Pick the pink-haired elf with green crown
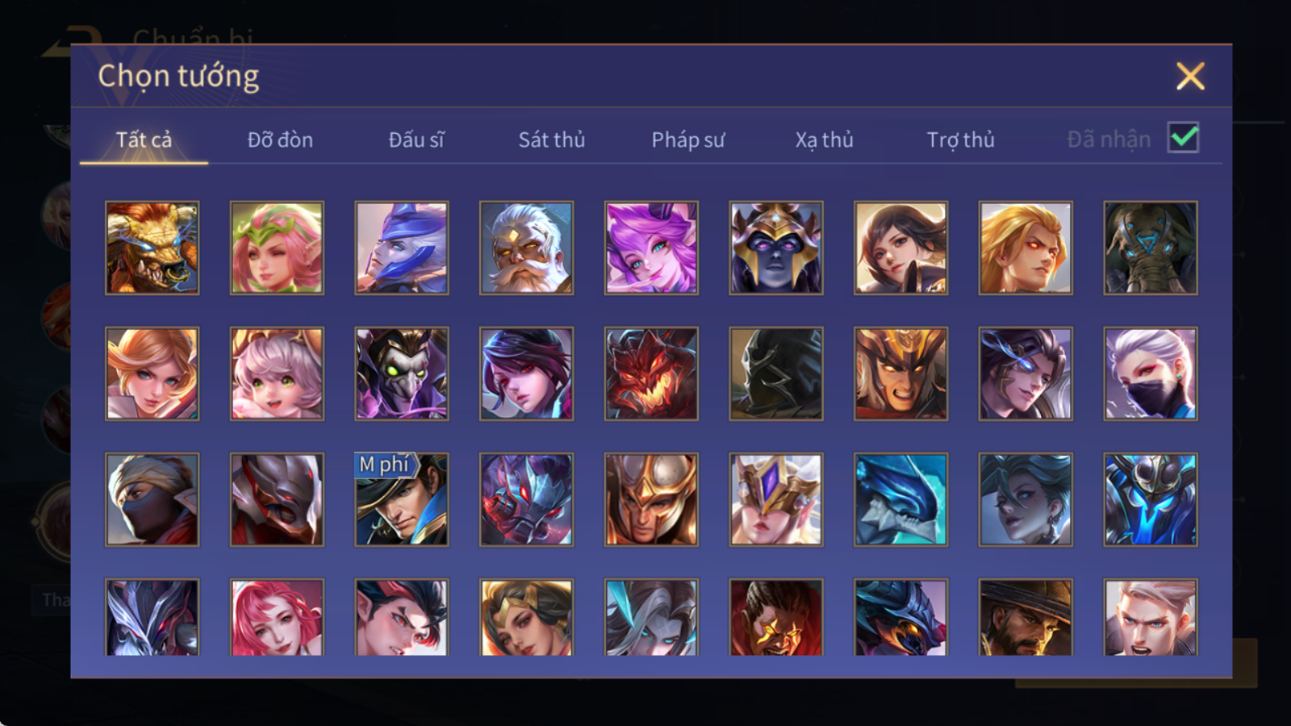This screenshot has height=726, width=1291. point(277,248)
